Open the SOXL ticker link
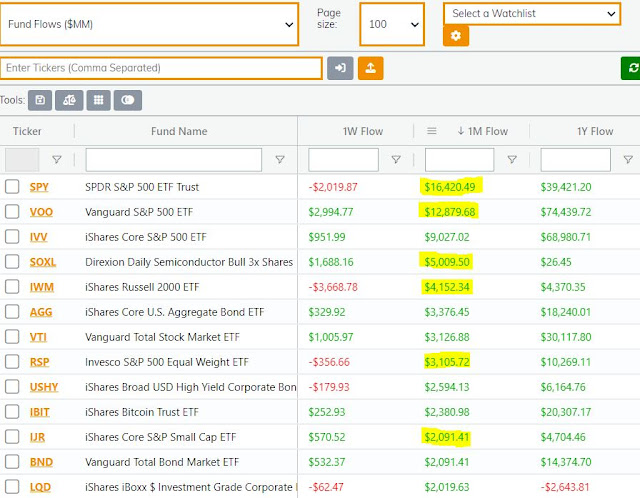Image resolution: width=640 pixels, height=498 pixels. tap(43, 262)
